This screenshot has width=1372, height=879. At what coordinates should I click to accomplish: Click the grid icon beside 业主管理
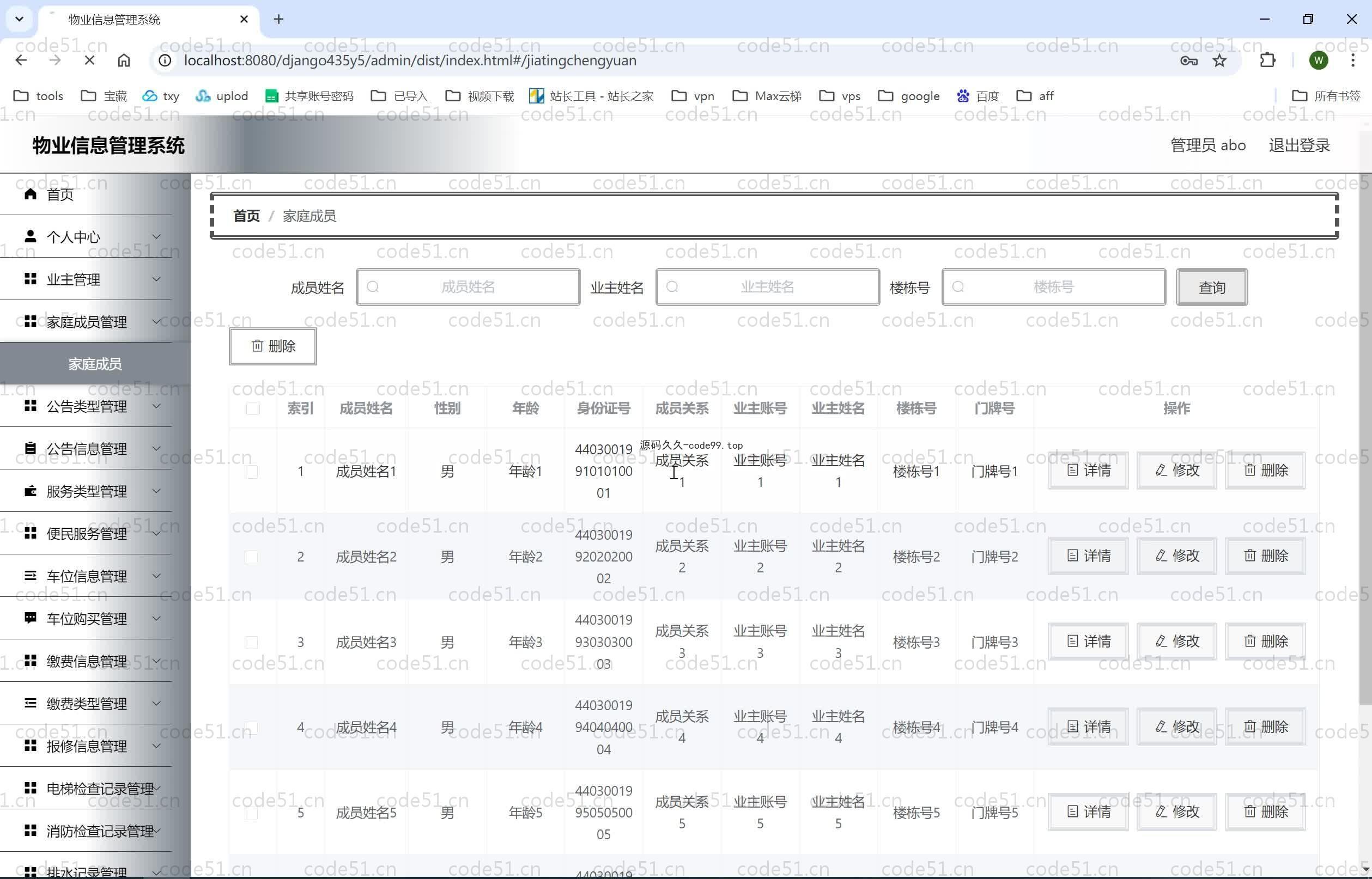31,278
